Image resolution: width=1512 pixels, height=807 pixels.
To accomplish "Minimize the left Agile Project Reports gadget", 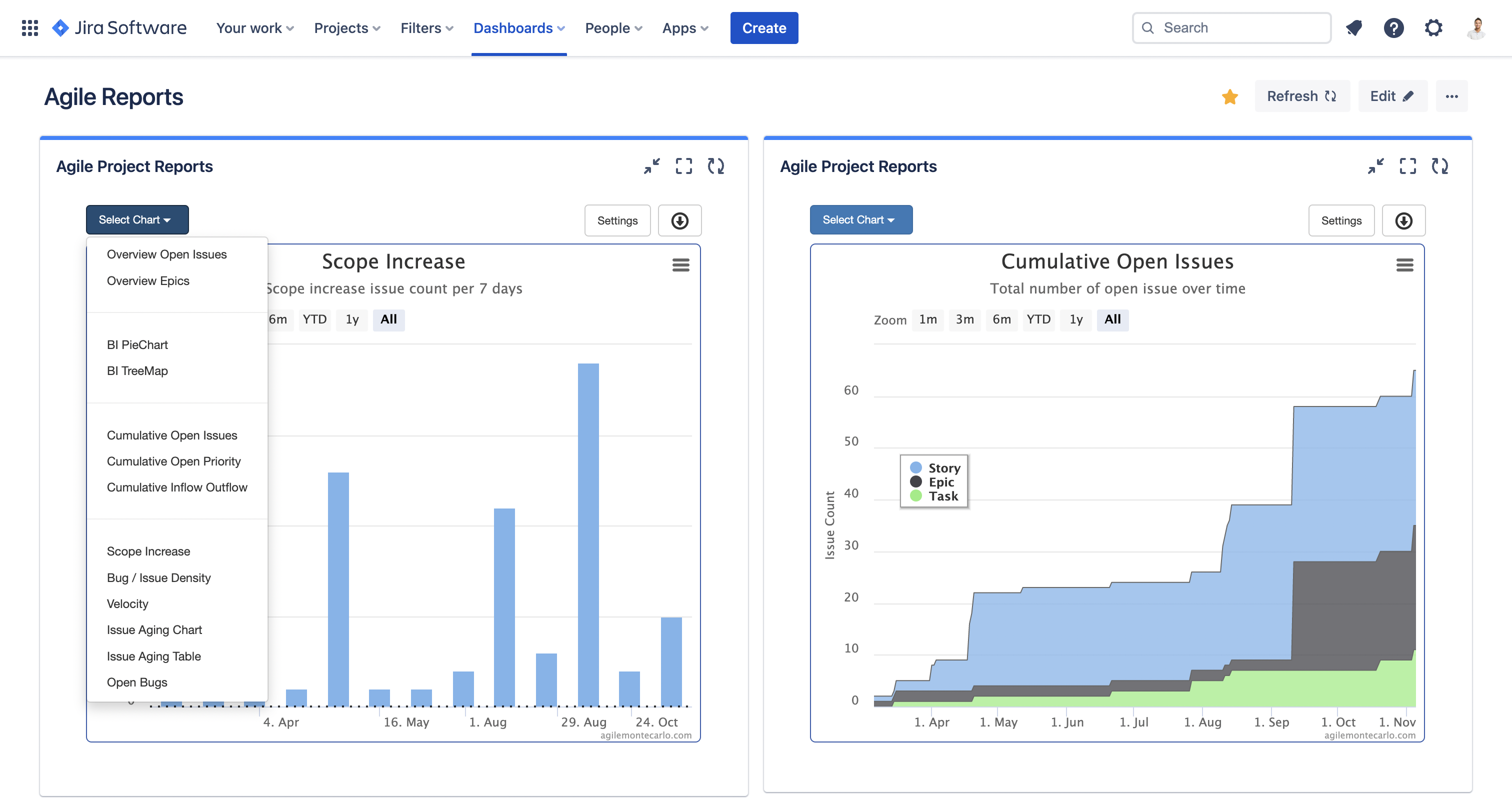I will [x=651, y=166].
